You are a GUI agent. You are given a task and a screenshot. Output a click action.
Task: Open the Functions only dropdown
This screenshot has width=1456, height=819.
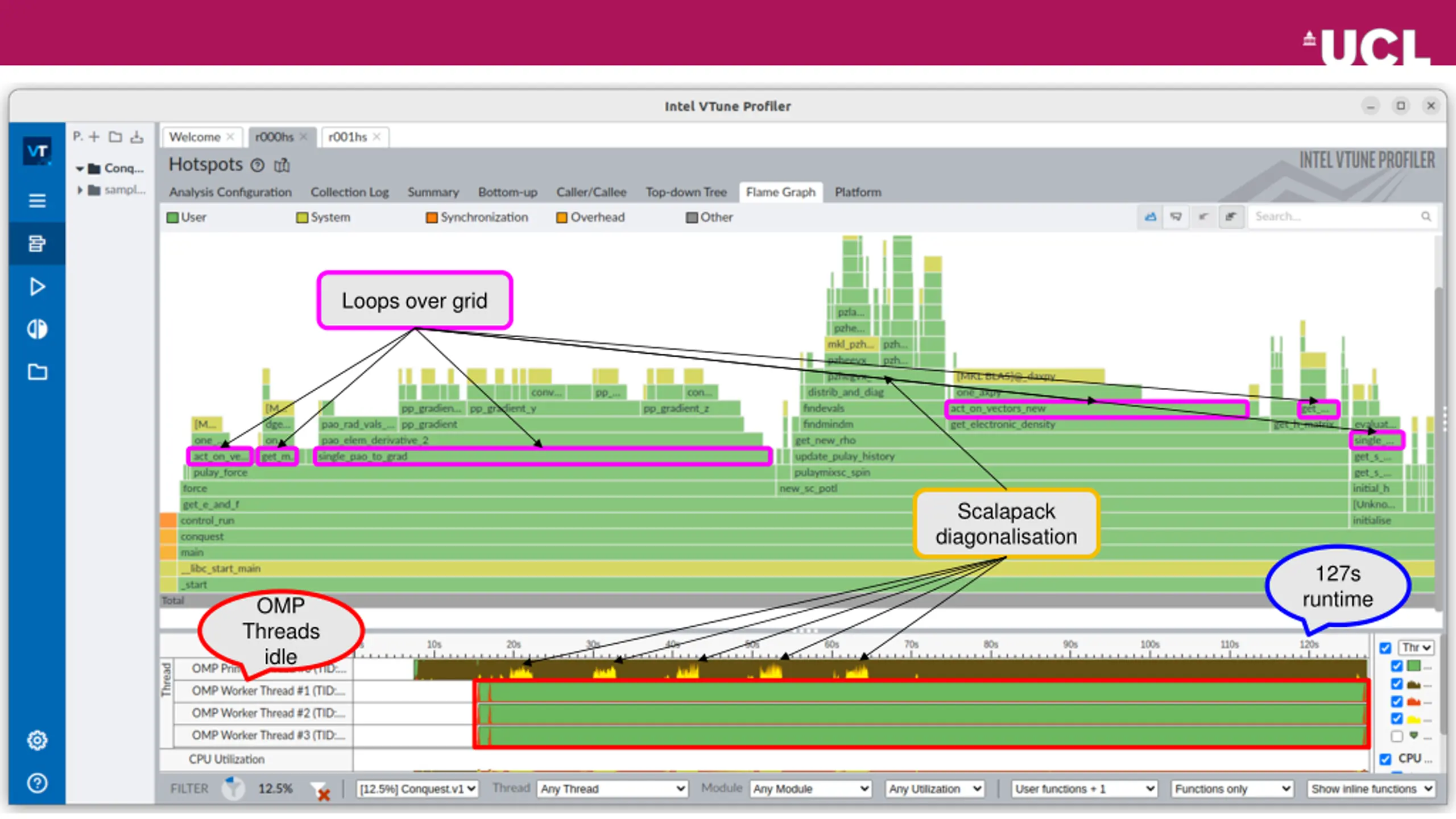1232,789
